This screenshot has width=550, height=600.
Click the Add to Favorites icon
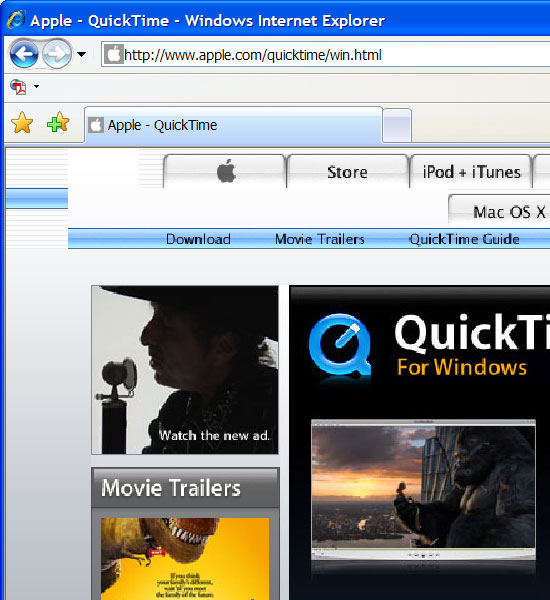tap(58, 122)
